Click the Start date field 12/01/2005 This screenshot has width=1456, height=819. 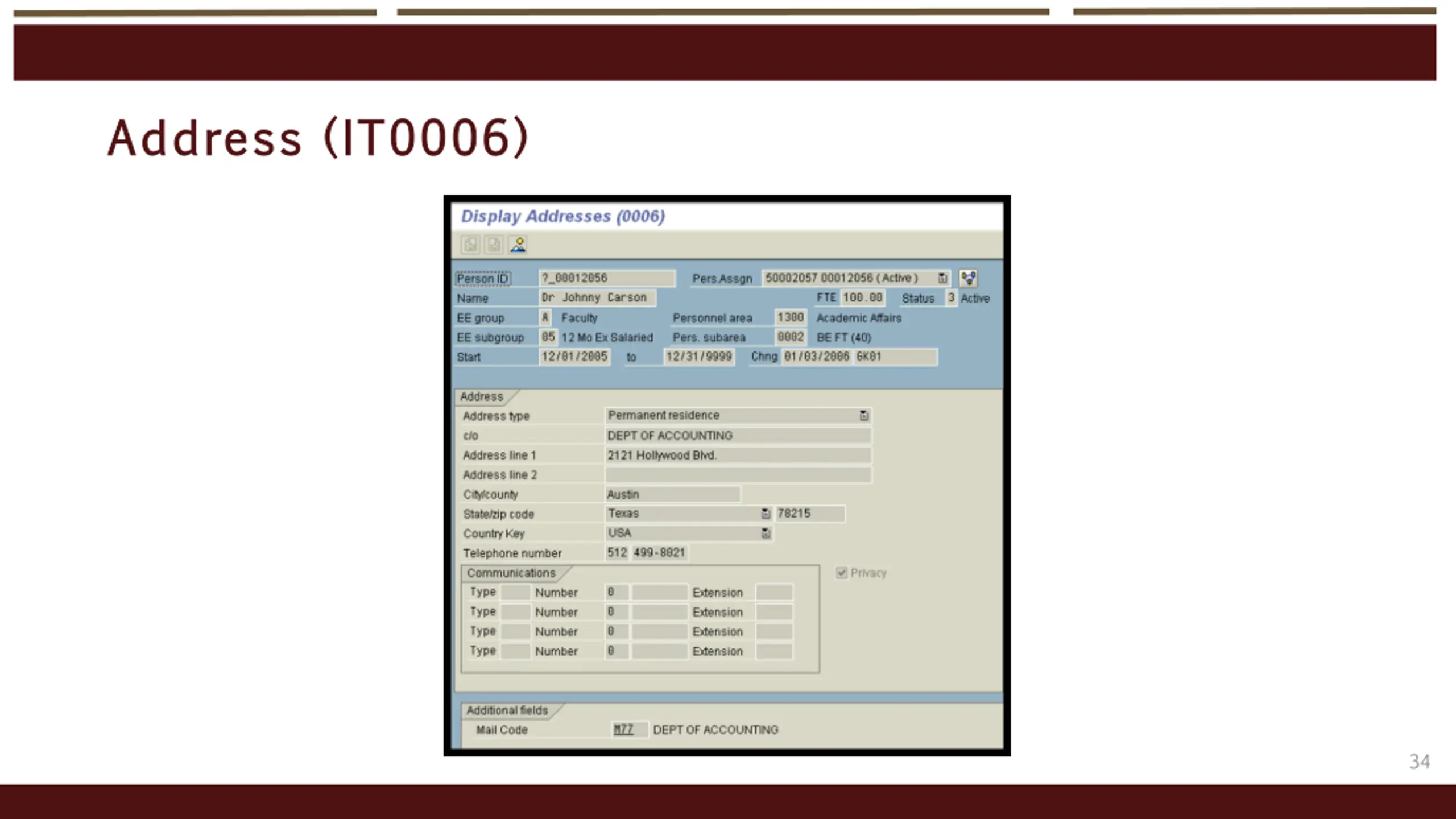[574, 357]
